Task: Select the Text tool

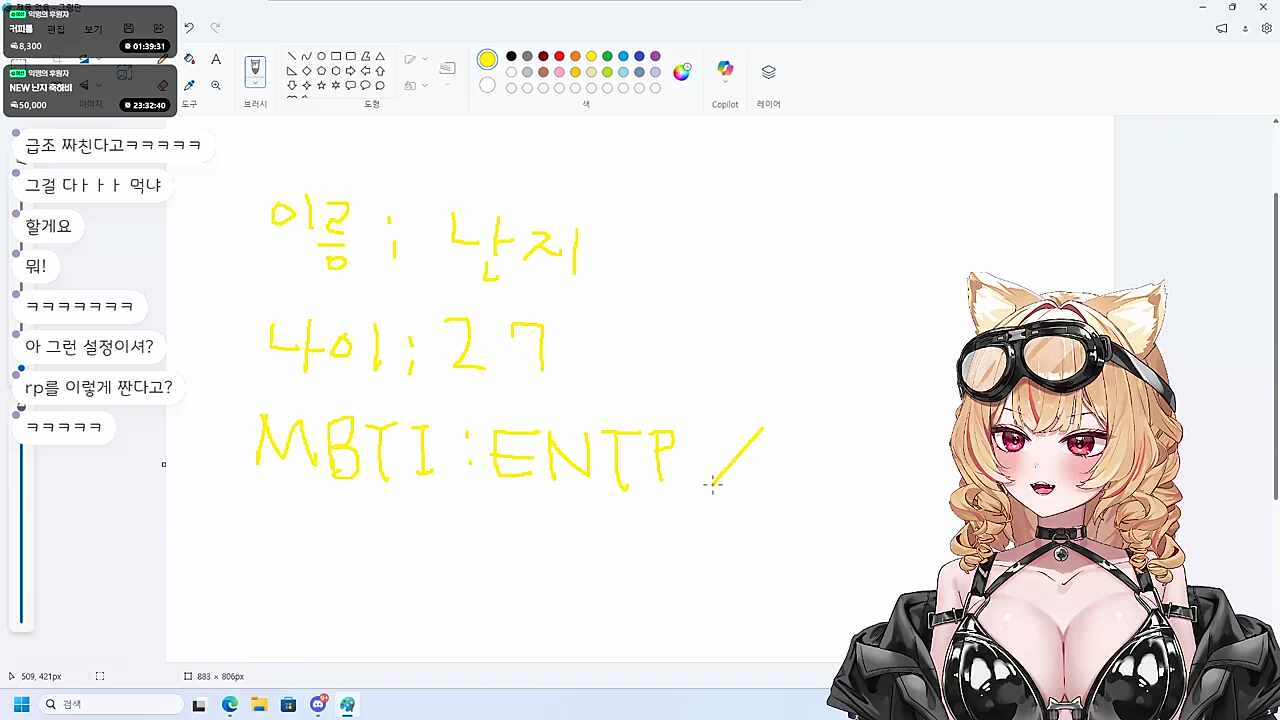Action: click(x=216, y=59)
